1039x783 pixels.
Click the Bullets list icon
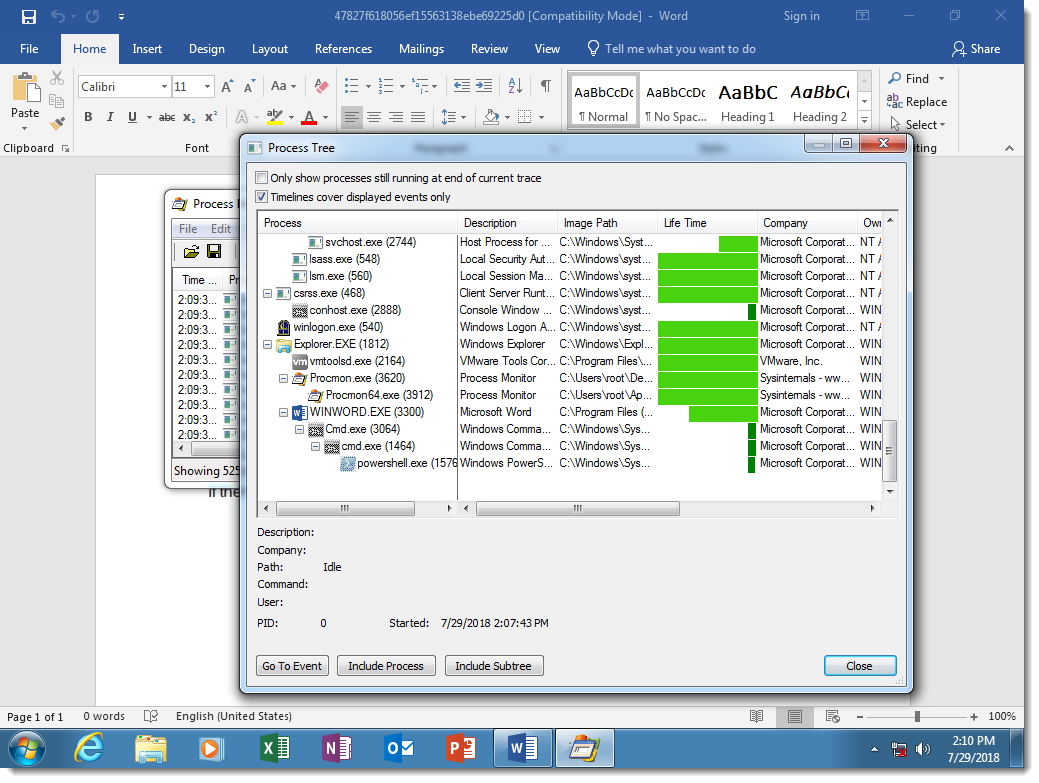352,86
